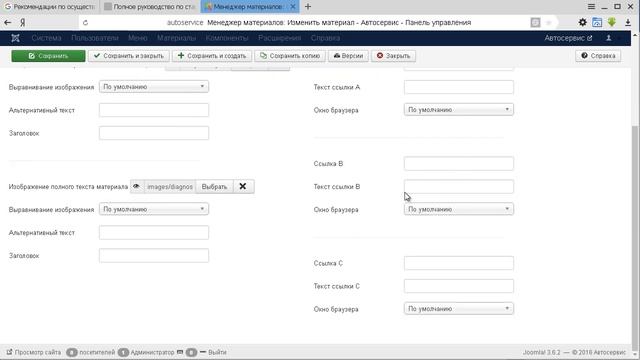Open Окно браузера dropdown for link C
The width and height of the screenshot is (640, 360).
click(x=459, y=309)
